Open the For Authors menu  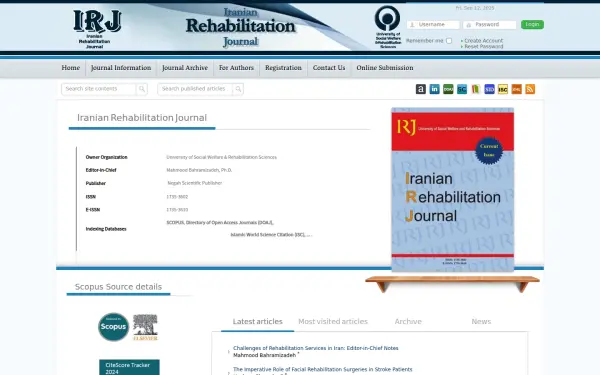236,68
